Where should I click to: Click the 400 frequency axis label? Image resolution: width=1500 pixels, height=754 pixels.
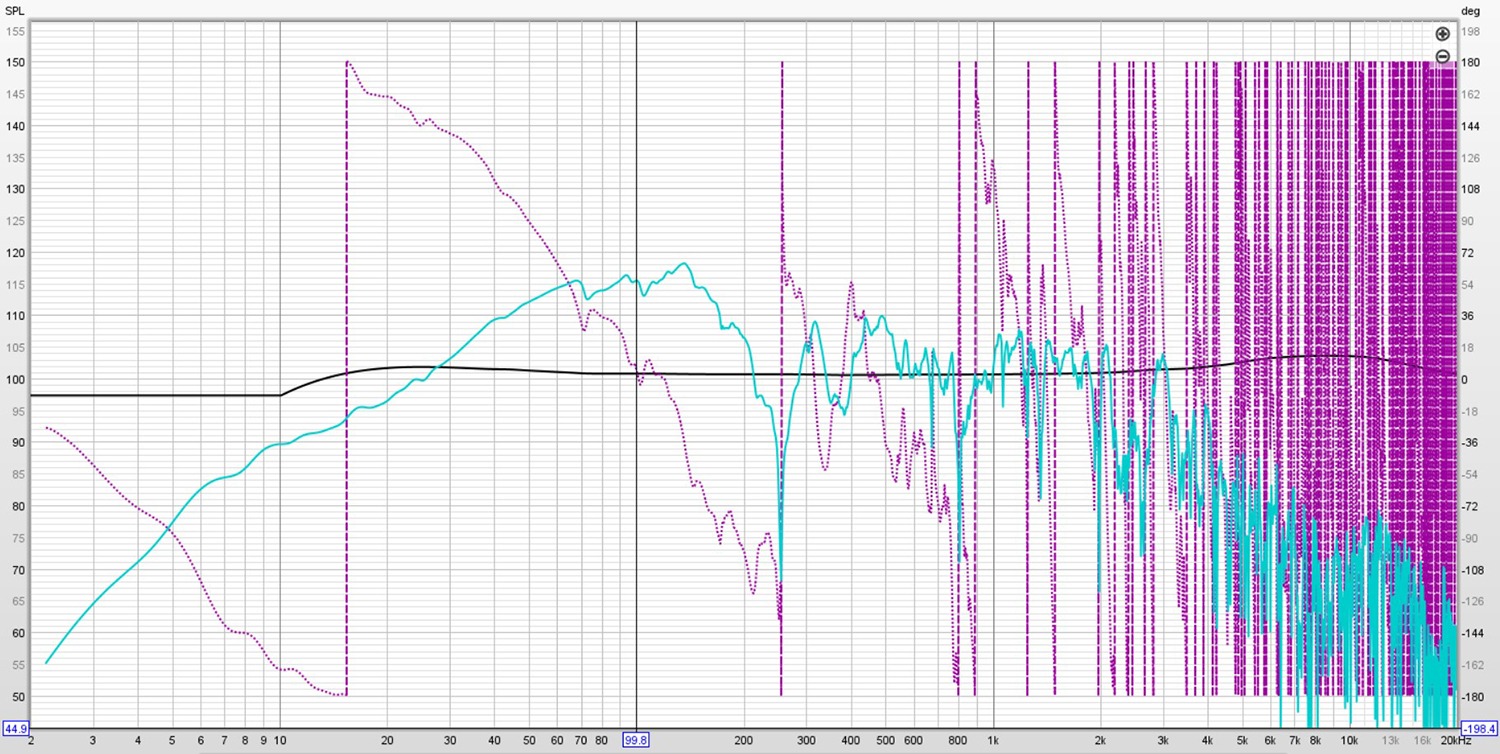coord(851,741)
